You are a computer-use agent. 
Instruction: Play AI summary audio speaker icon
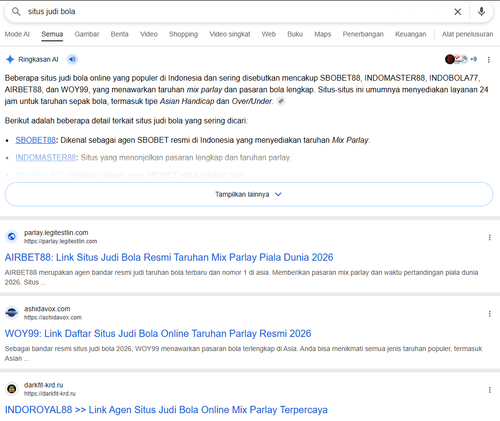pyautogui.click(x=72, y=59)
